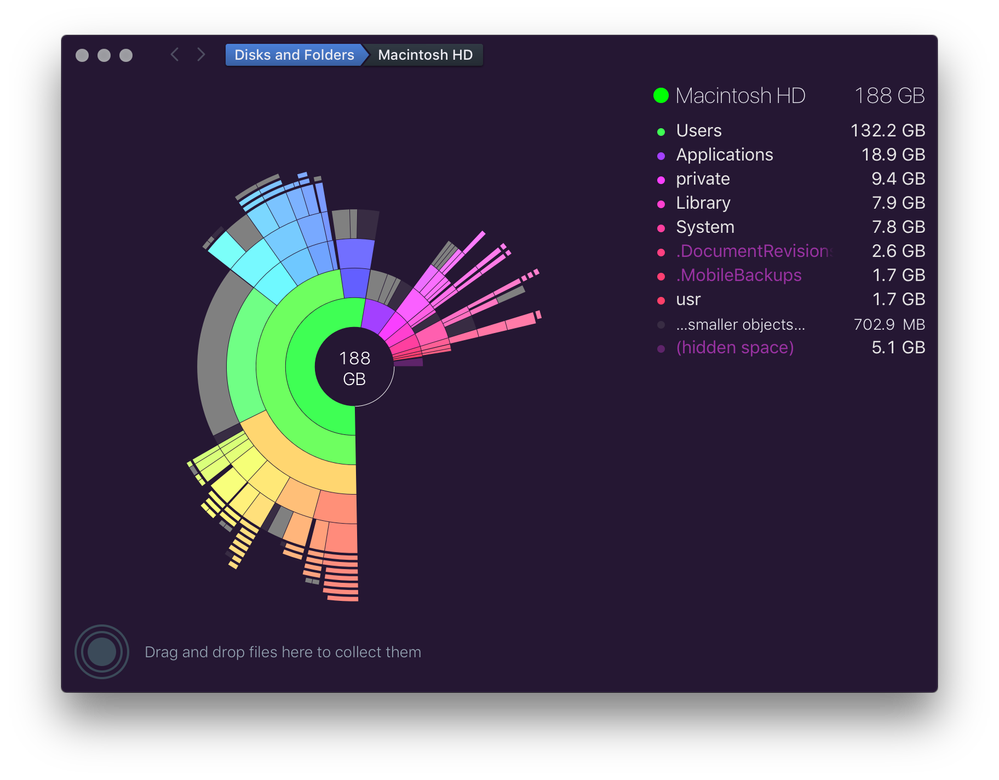Screen dimensions: 999x780
Task: Select the innermost green Users ring segment
Action: point(301,368)
